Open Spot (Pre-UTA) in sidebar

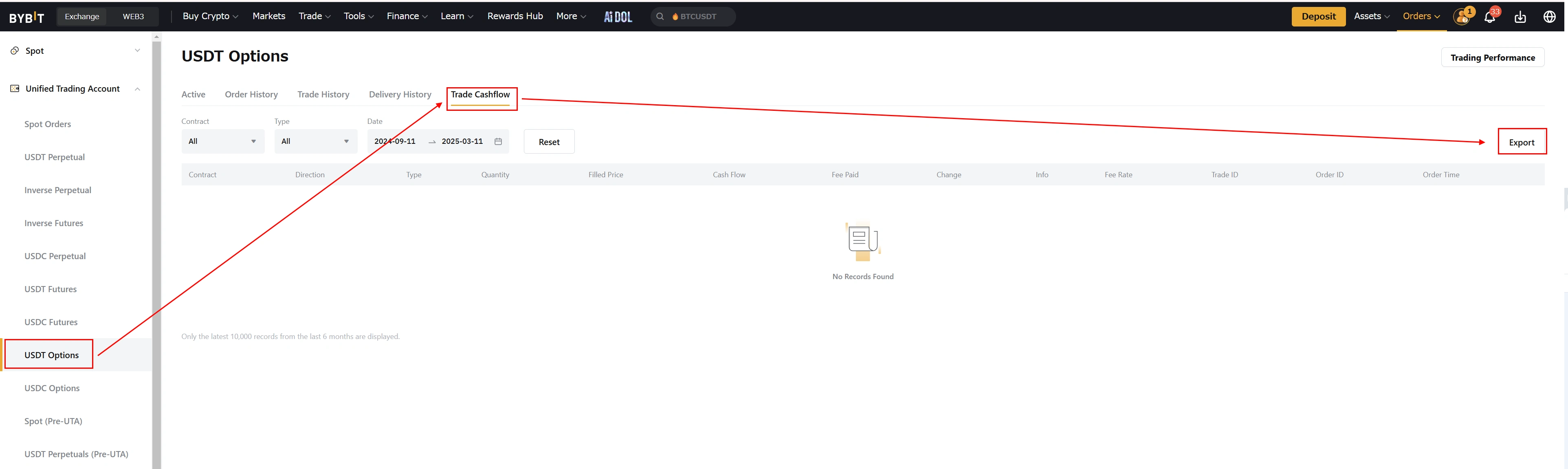pyautogui.click(x=53, y=421)
